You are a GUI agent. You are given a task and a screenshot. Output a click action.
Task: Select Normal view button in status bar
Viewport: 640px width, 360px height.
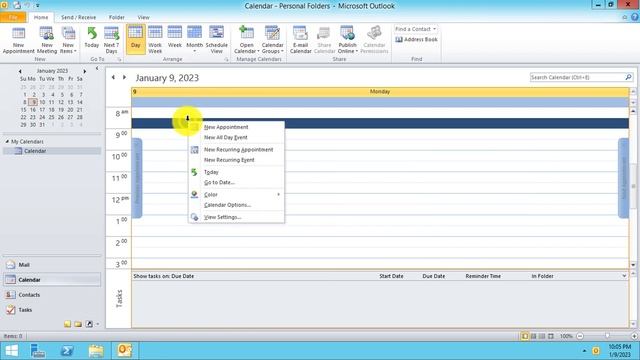point(525,336)
